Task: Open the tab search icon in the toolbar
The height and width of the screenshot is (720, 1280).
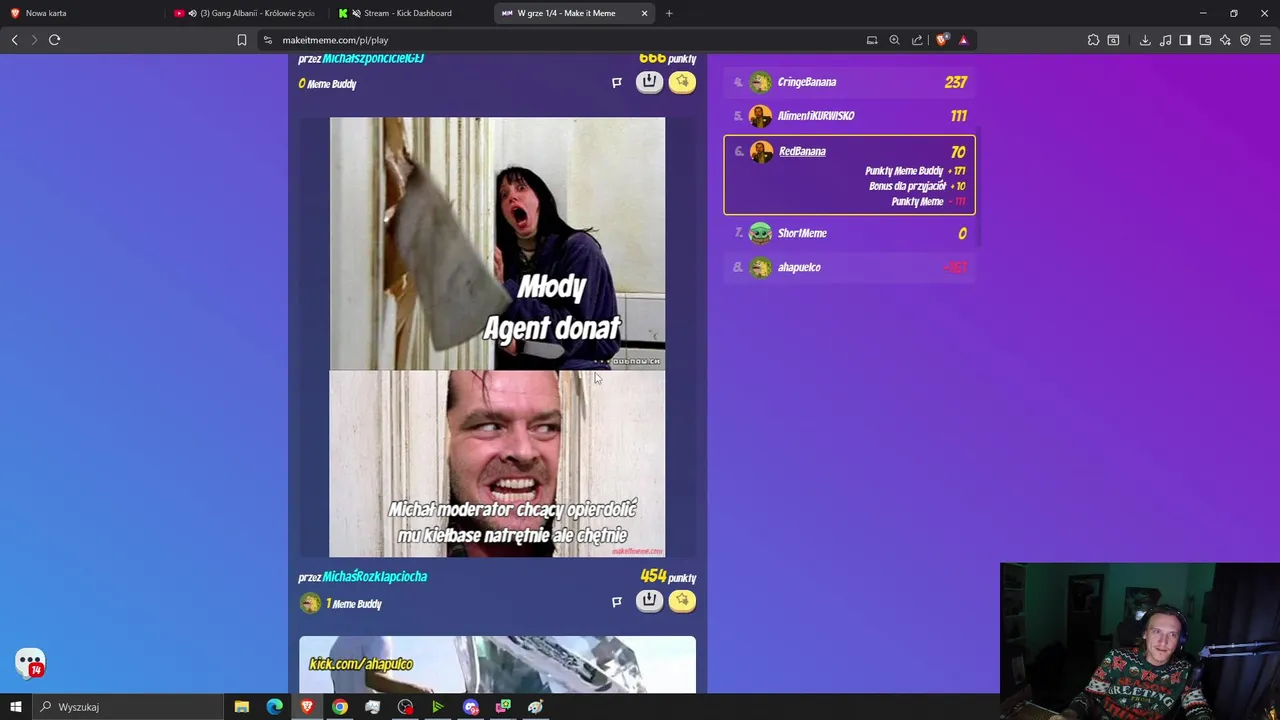Action: click(x=1113, y=40)
